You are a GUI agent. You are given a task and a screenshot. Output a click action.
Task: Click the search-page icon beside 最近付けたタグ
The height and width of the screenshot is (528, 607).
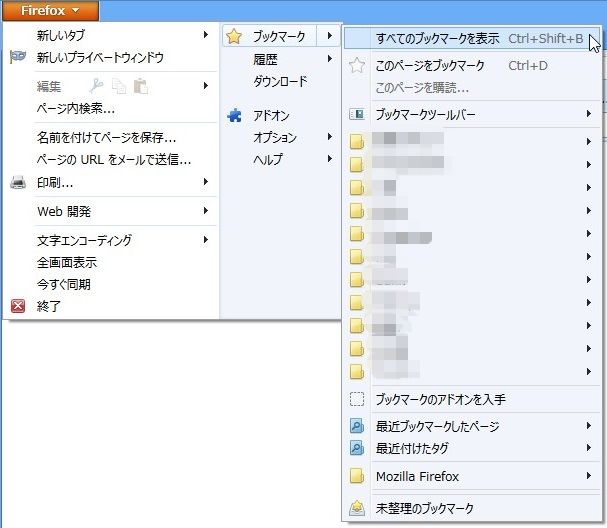tap(357, 448)
